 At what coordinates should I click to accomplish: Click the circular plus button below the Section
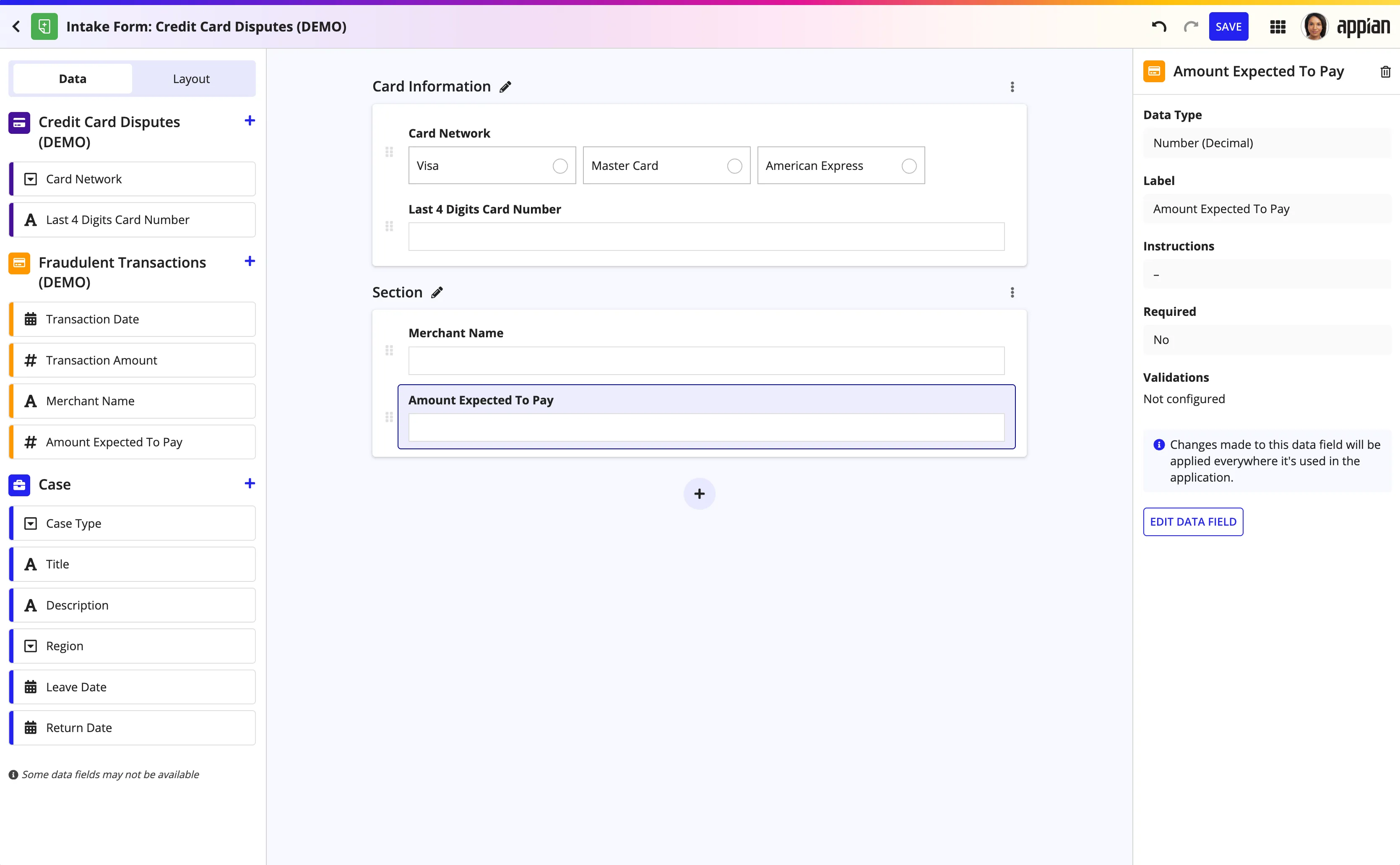[x=699, y=493]
